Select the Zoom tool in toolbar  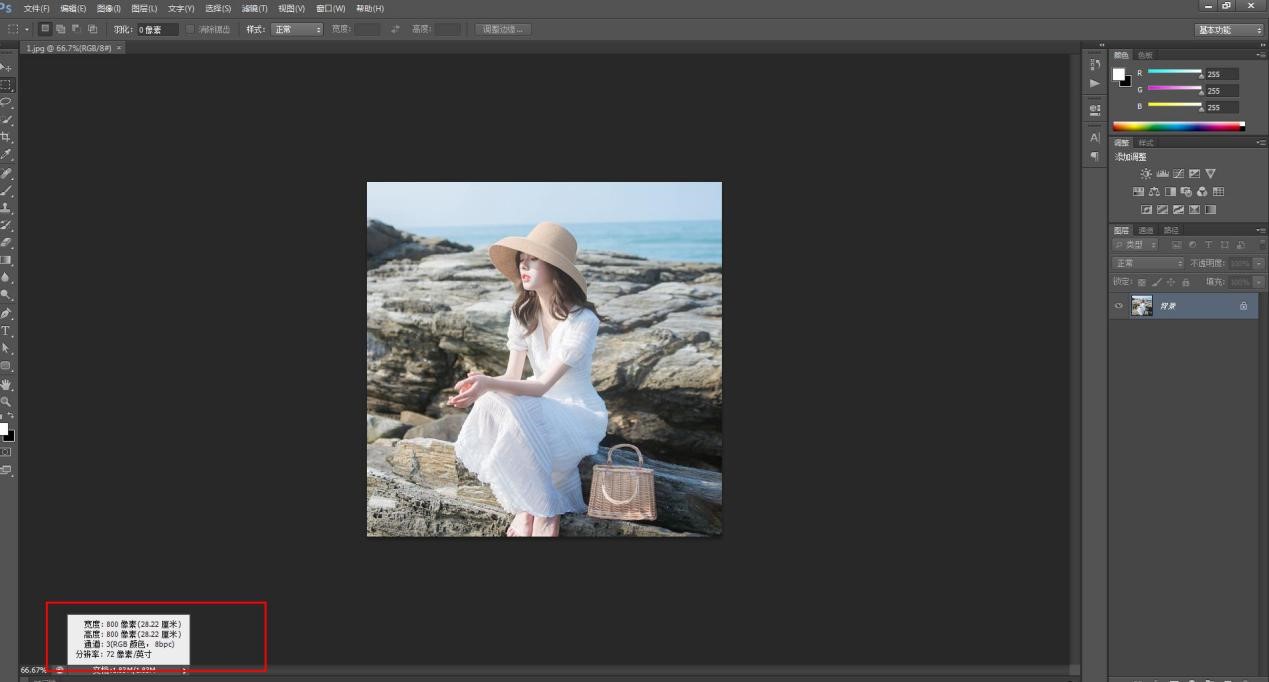(x=6, y=401)
